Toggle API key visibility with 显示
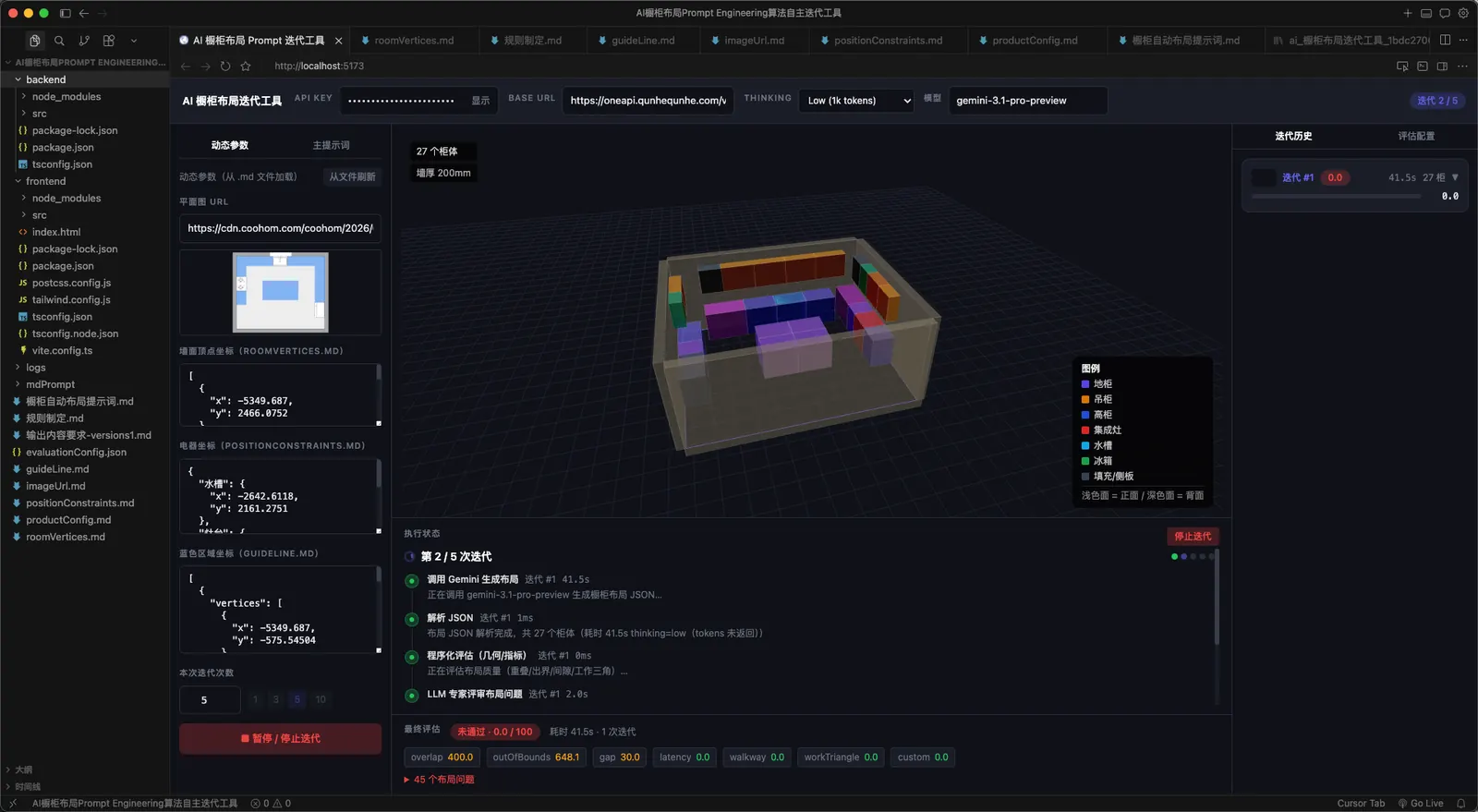The height and width of the screenshot is (812, 1478). (x=480, y=101)
